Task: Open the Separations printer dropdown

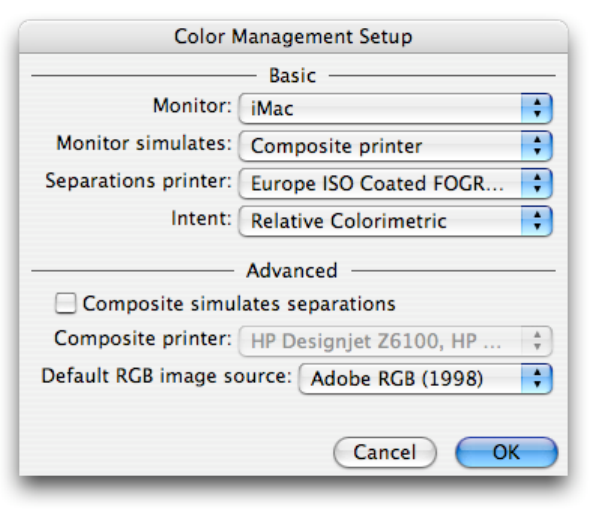Action: point(395,184)
